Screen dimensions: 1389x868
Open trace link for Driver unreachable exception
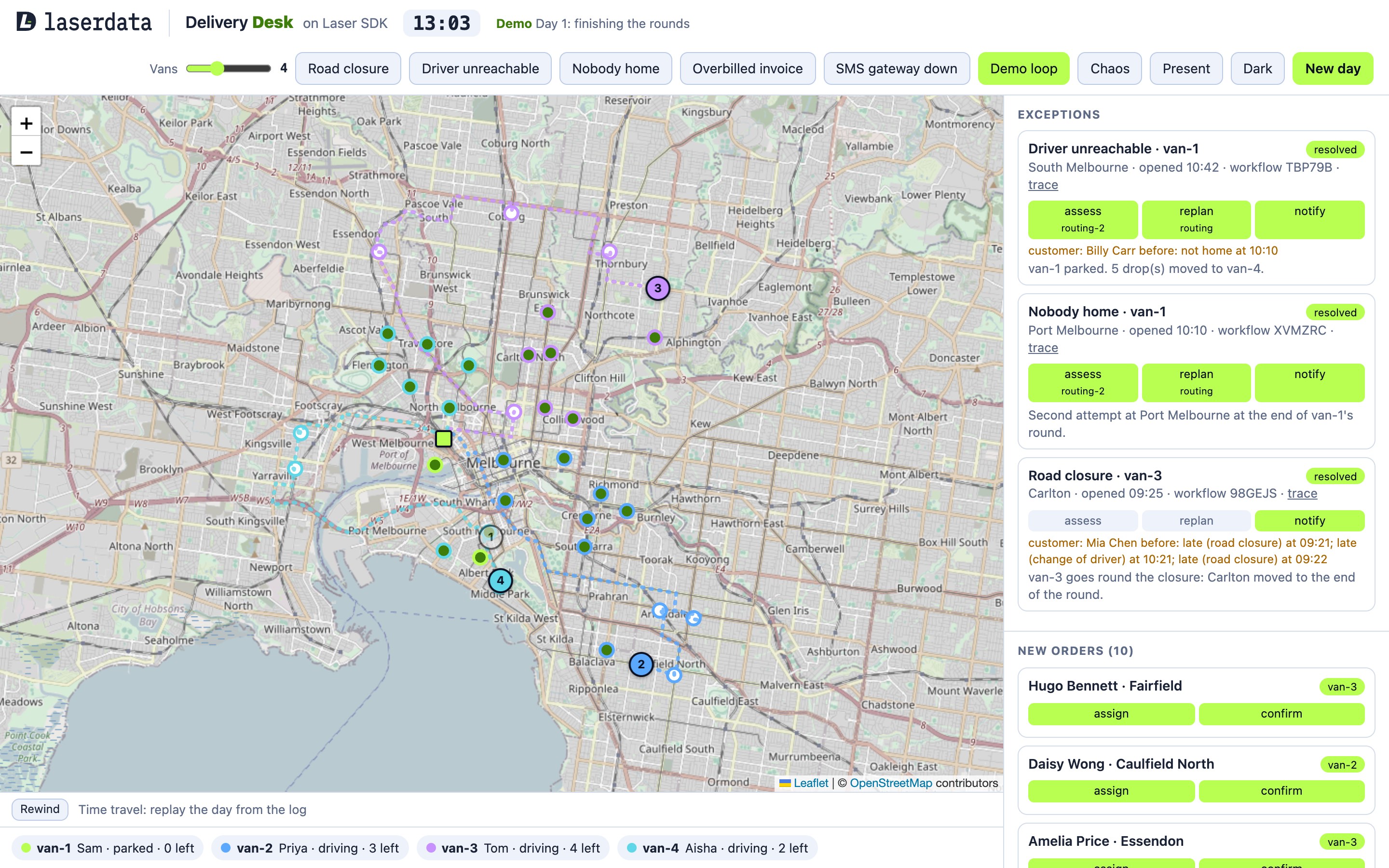1042,185
